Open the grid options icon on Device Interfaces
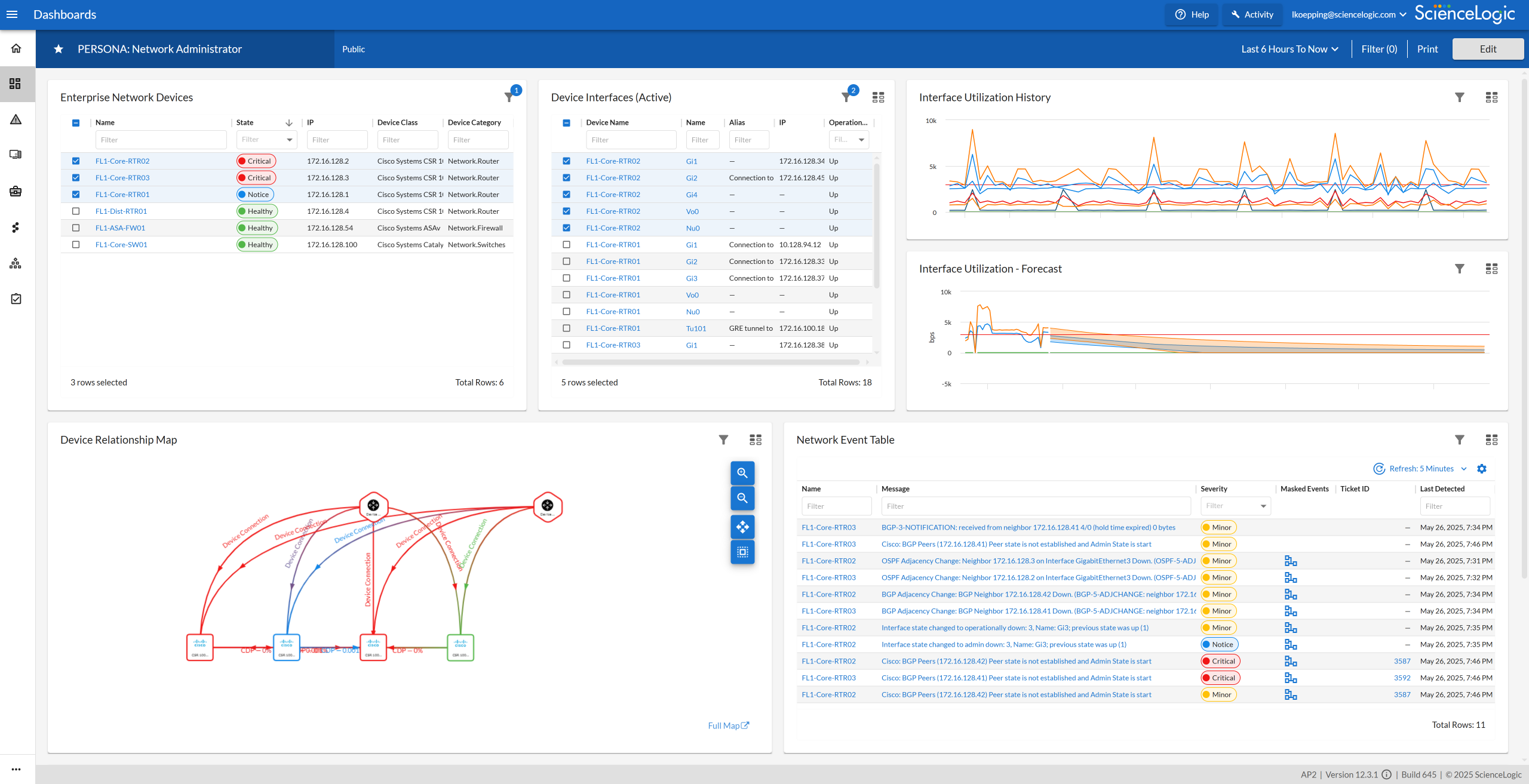 pyautogui.click(x=878, y=97)
